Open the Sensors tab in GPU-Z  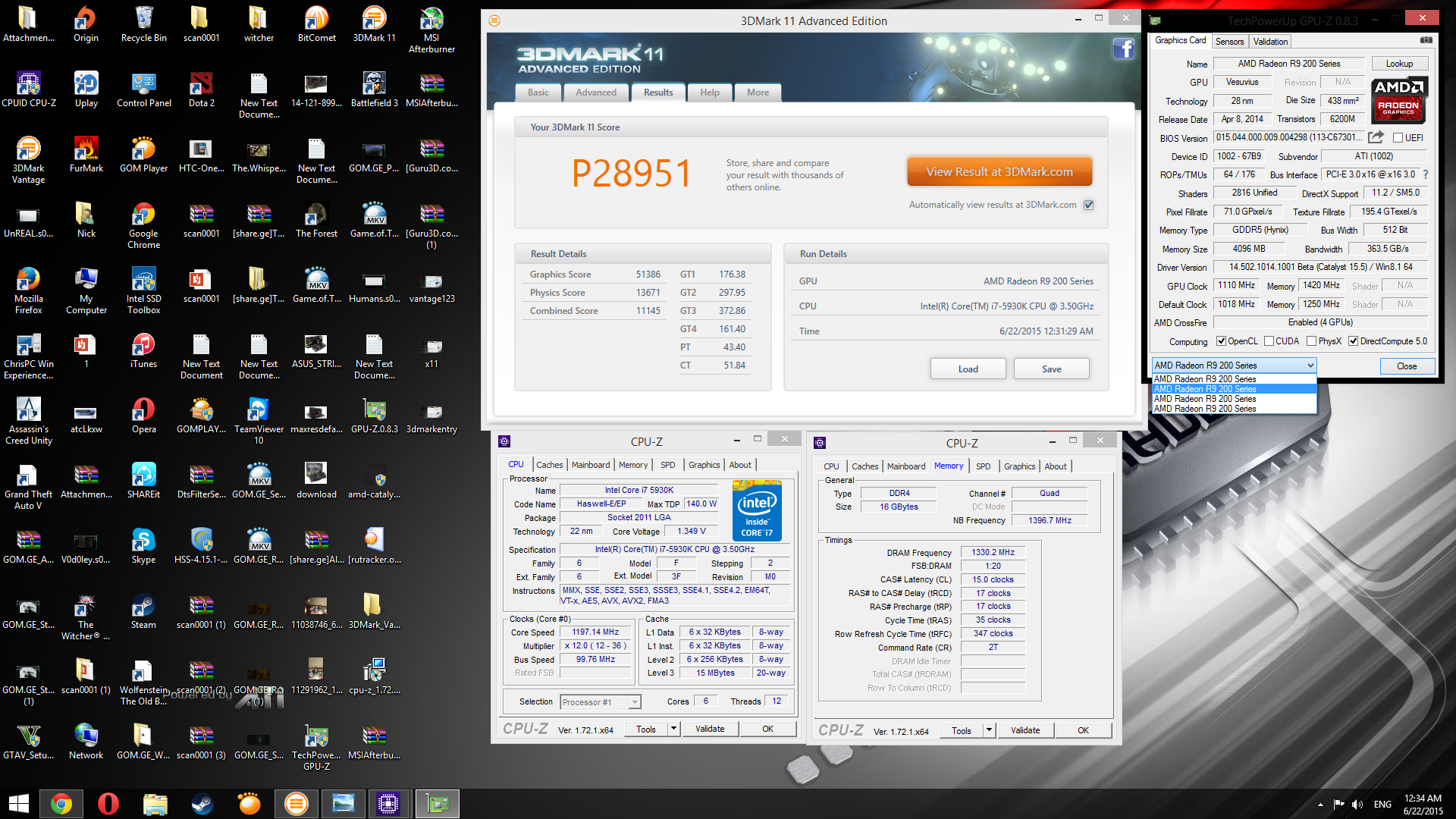[x=1229, y=42]
